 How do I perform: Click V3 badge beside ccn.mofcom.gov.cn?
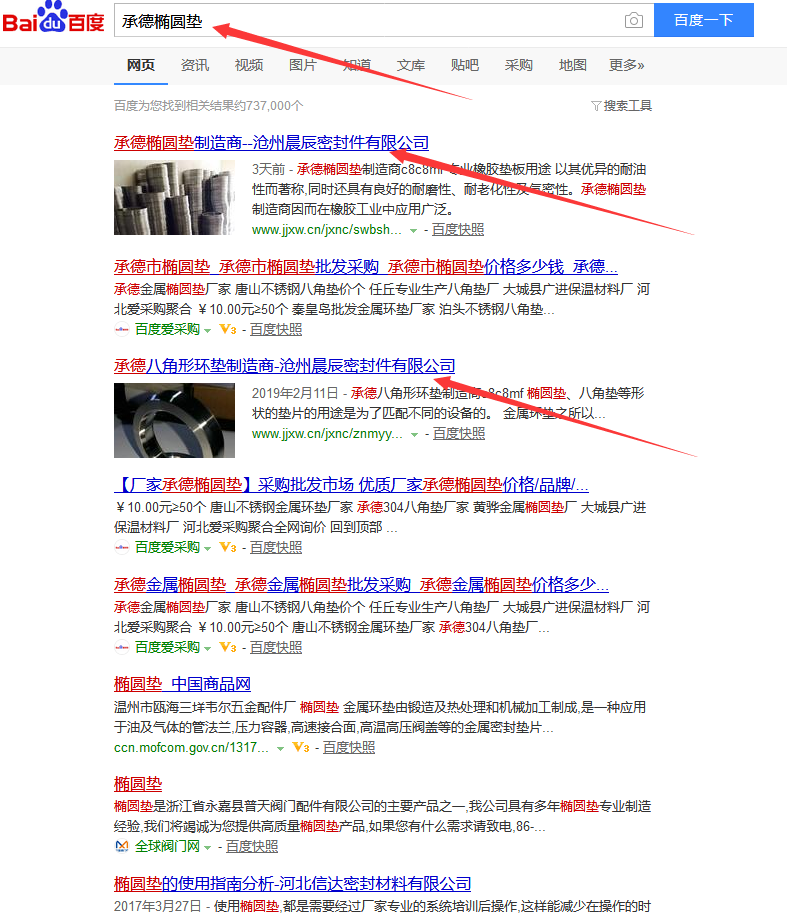[301, 747]
